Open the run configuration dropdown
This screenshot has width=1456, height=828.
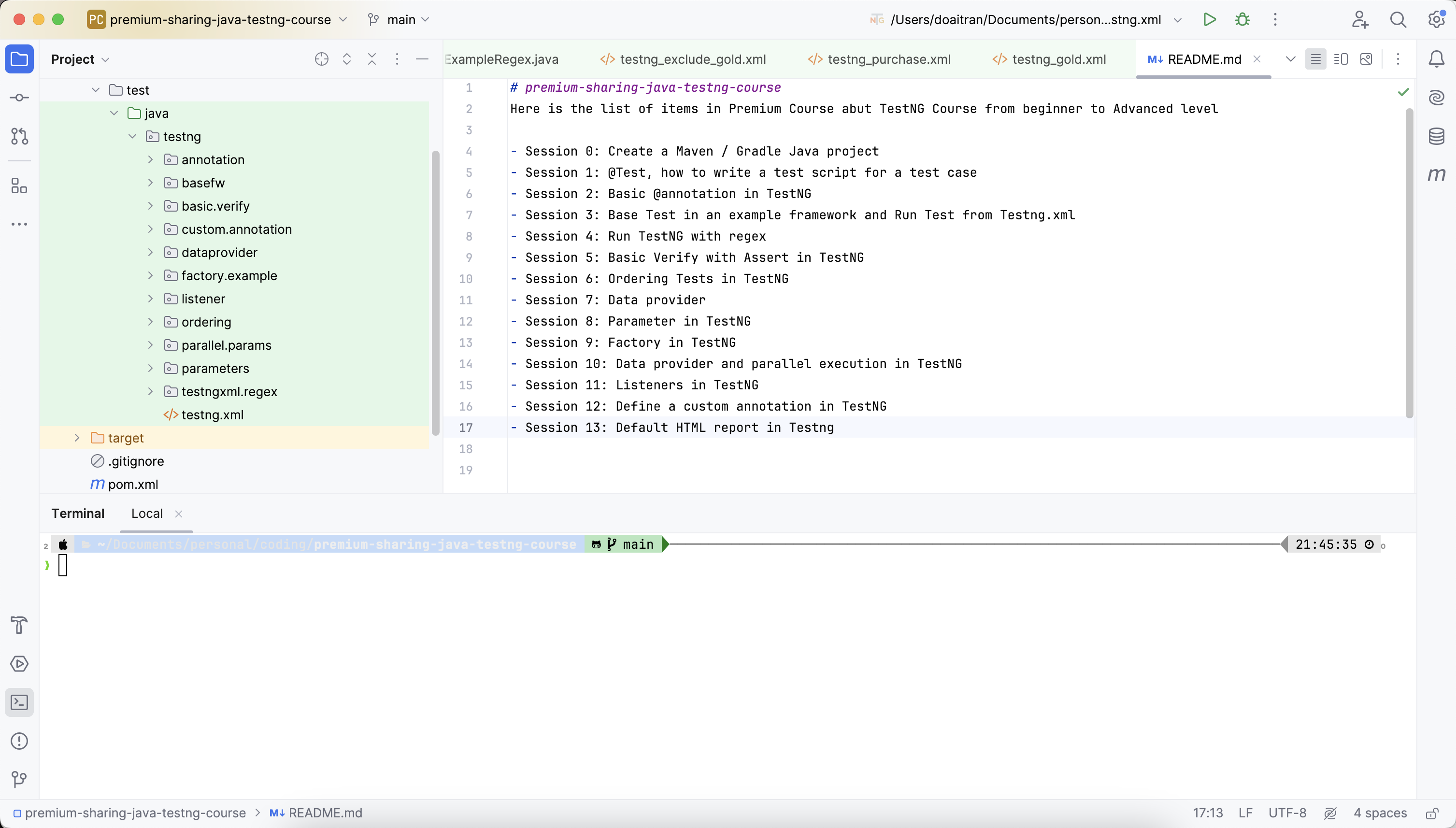tap(1025, 19)
